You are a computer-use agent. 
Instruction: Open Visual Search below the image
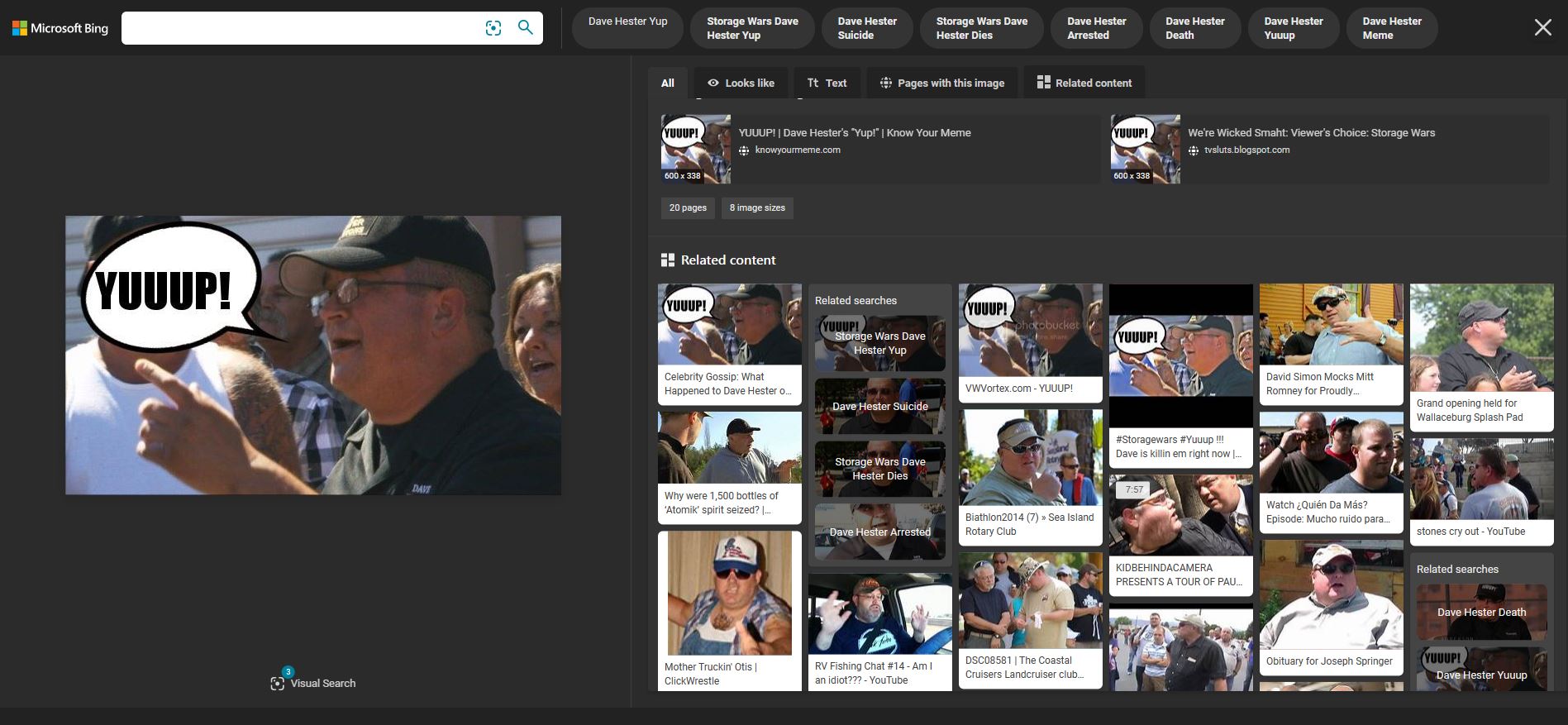pos(313,683)
